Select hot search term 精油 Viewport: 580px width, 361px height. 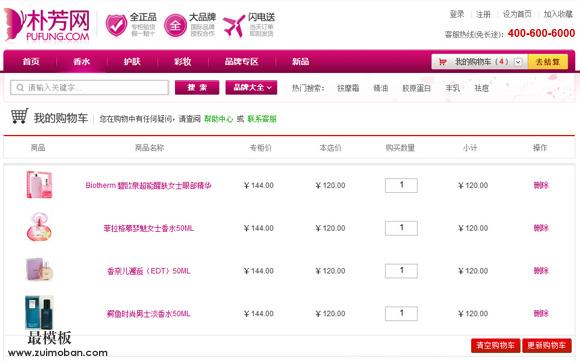coord(381,88)
